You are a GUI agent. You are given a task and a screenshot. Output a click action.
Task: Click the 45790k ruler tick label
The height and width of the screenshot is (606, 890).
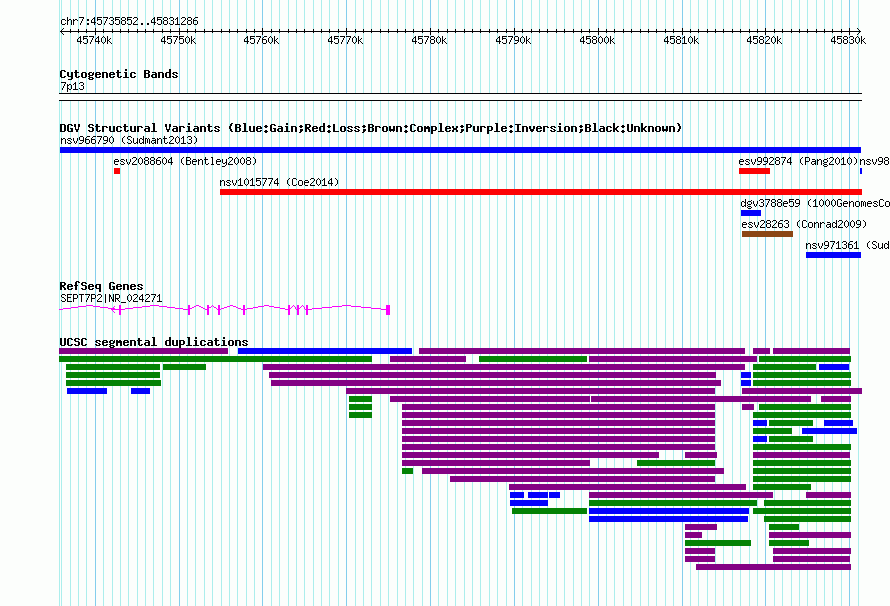(513, 40)
